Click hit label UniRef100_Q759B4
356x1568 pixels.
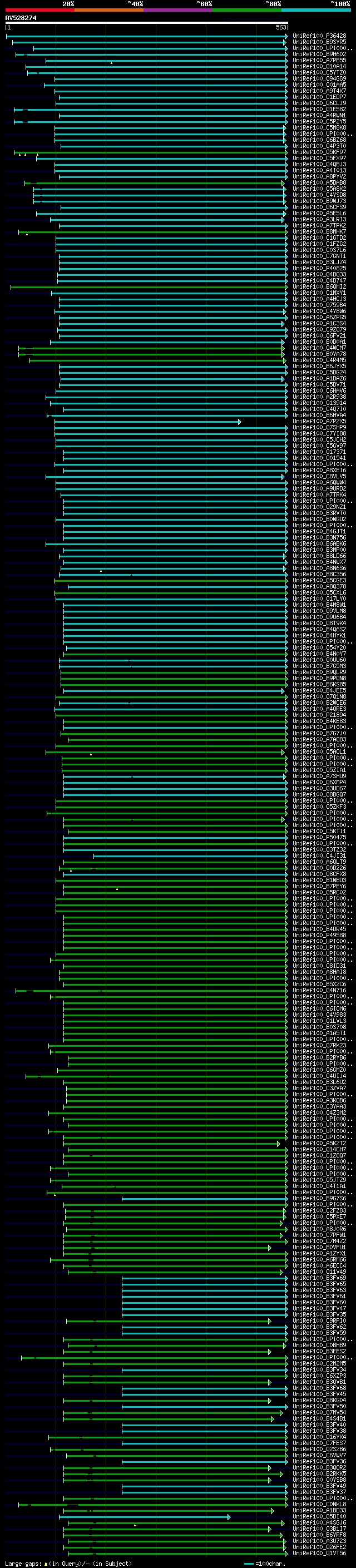(319, 305)
